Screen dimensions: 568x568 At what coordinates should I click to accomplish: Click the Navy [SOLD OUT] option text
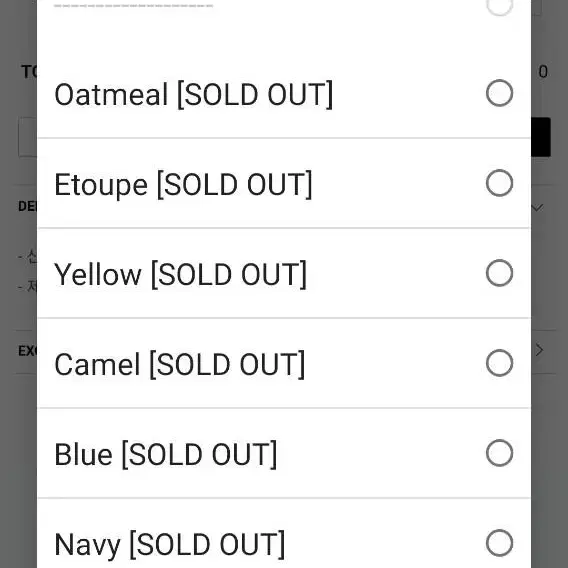[170, 544]
